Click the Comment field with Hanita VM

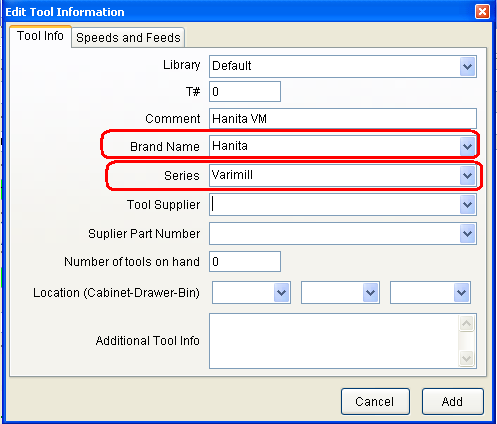pyautogui.click(x=343, y=119)
